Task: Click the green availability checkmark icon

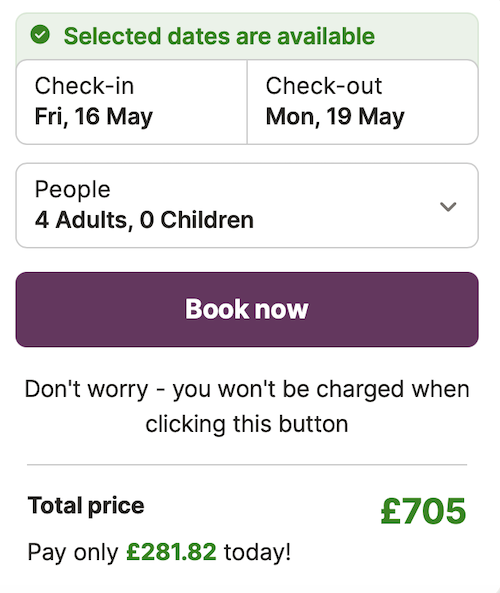Action: pos(40,35)
